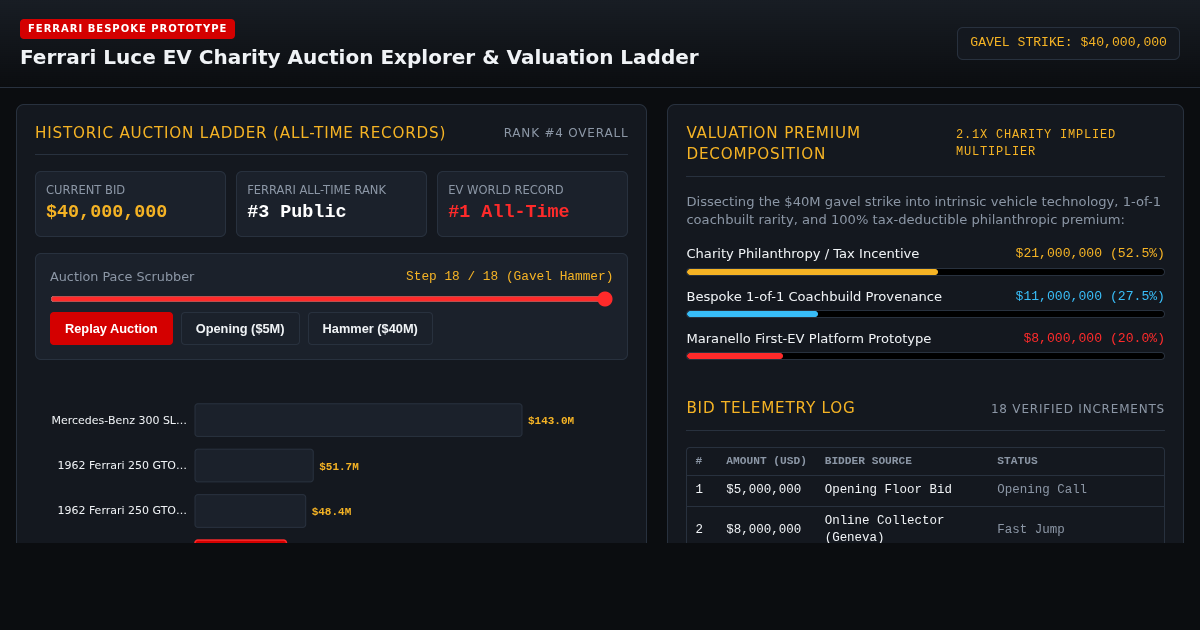Click the $48.4M value label
Screen dimensions: 1200x630
(331, 512)
